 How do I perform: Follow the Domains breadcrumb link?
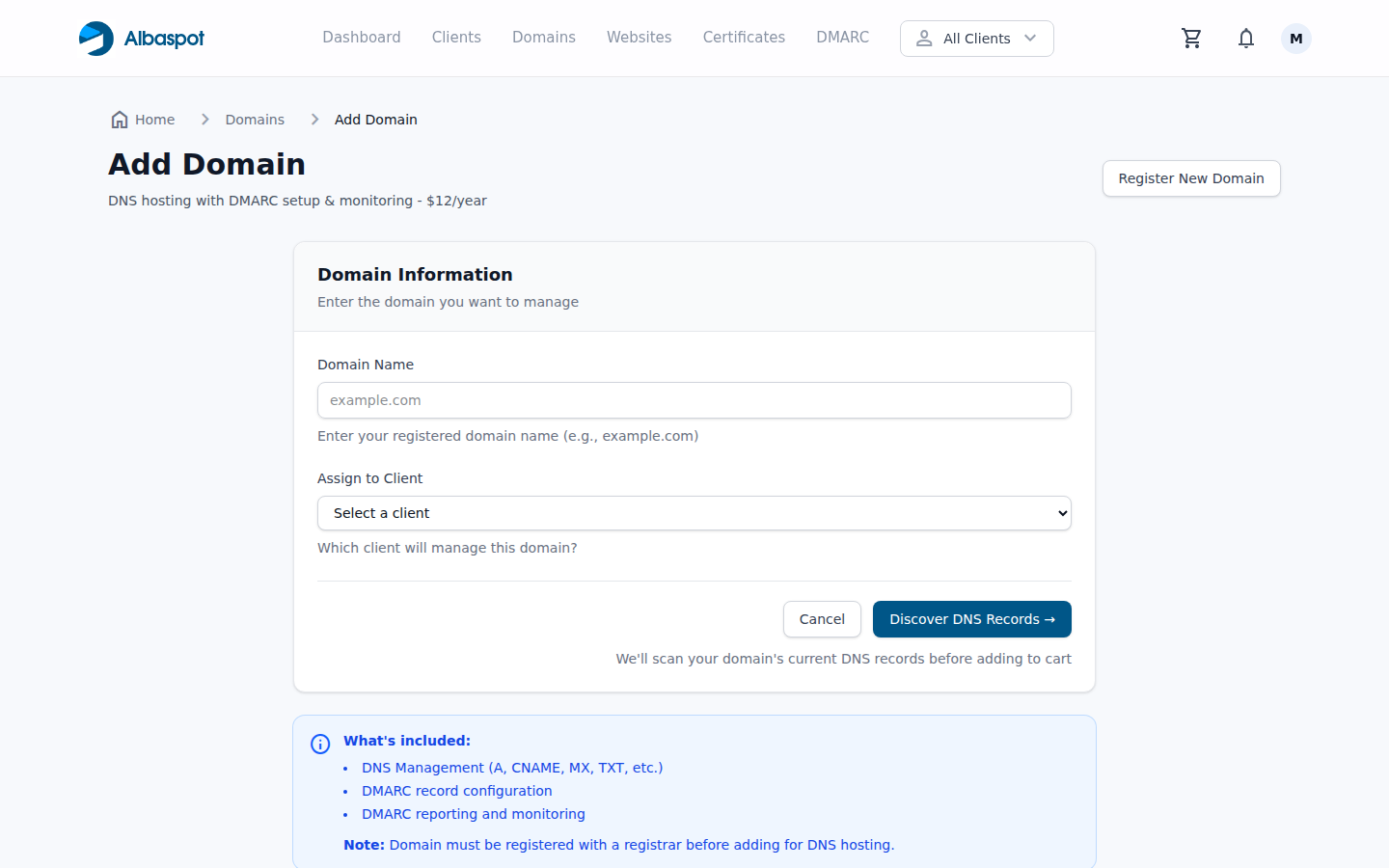[x=255, y=119]
